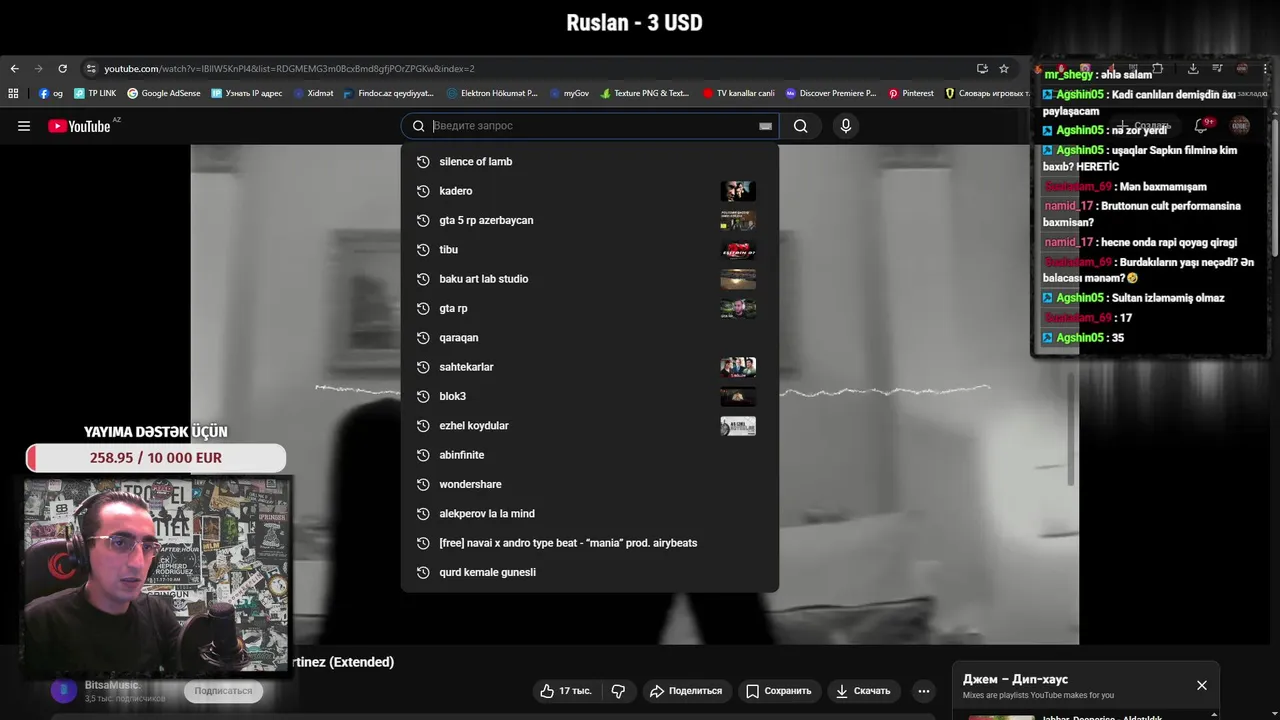This screenshot has height=720, width=1280.
Task: Open the Elektron Hökumət P... bookmark
Action: [492, 93]
